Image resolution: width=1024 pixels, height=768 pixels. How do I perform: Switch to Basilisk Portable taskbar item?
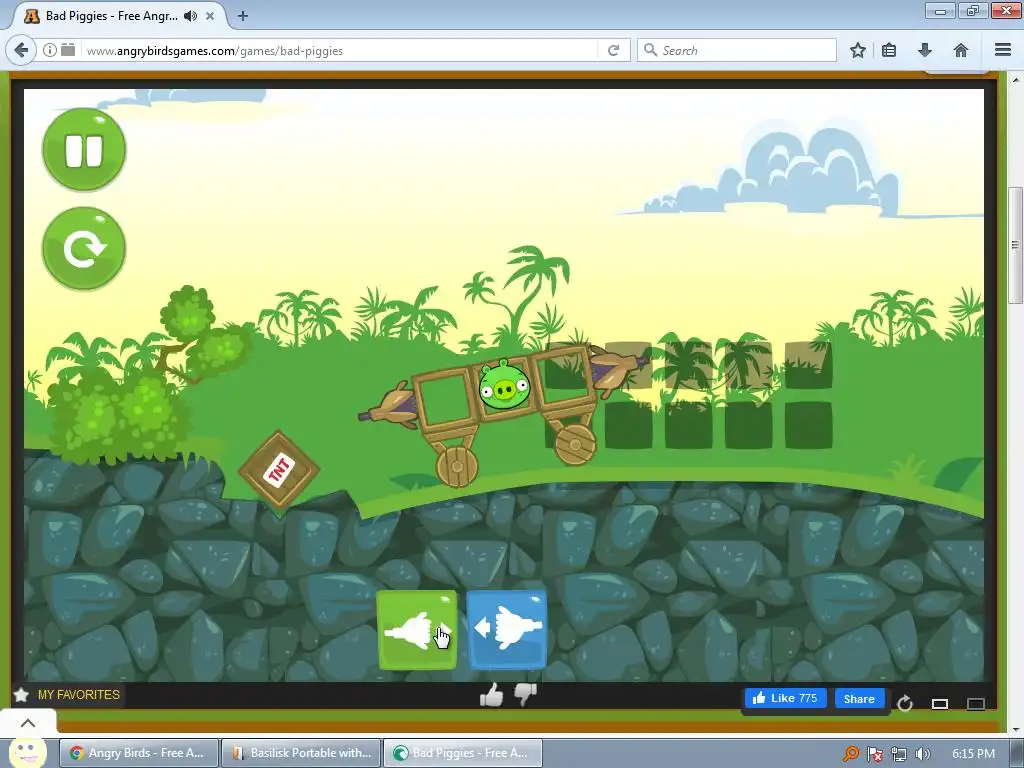[x=300, y=753]
